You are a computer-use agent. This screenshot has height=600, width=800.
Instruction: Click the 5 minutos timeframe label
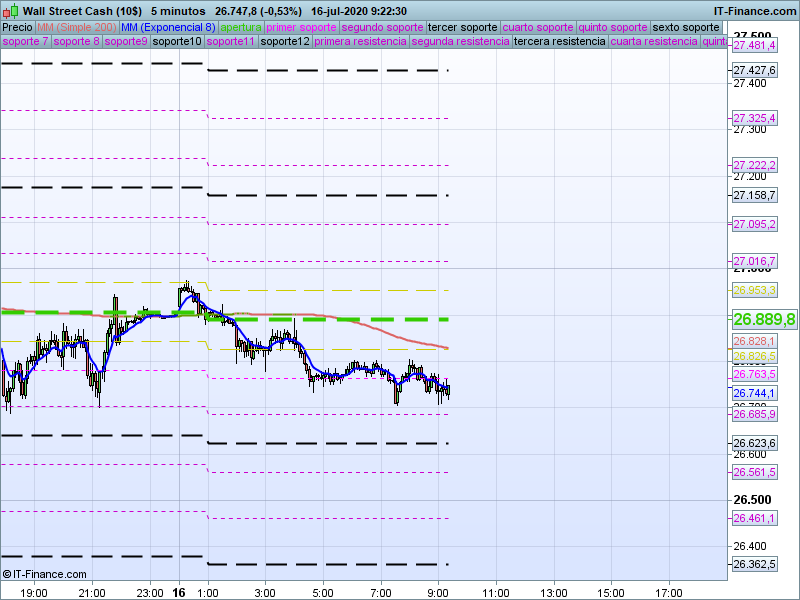[x=178, y=10]
